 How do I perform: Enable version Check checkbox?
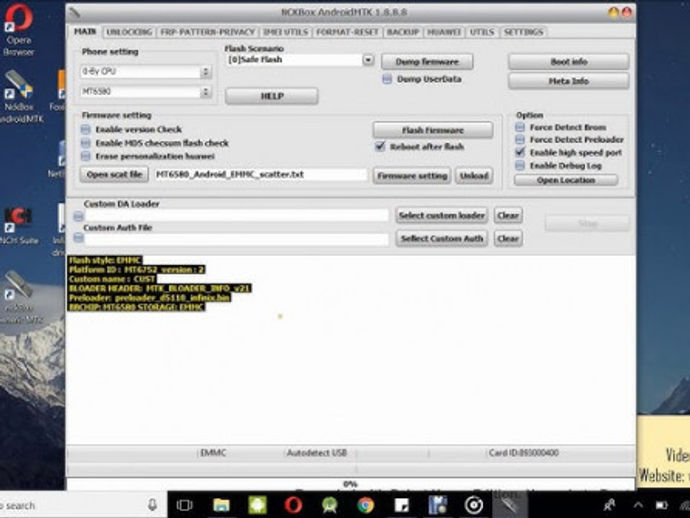(85, 129)
